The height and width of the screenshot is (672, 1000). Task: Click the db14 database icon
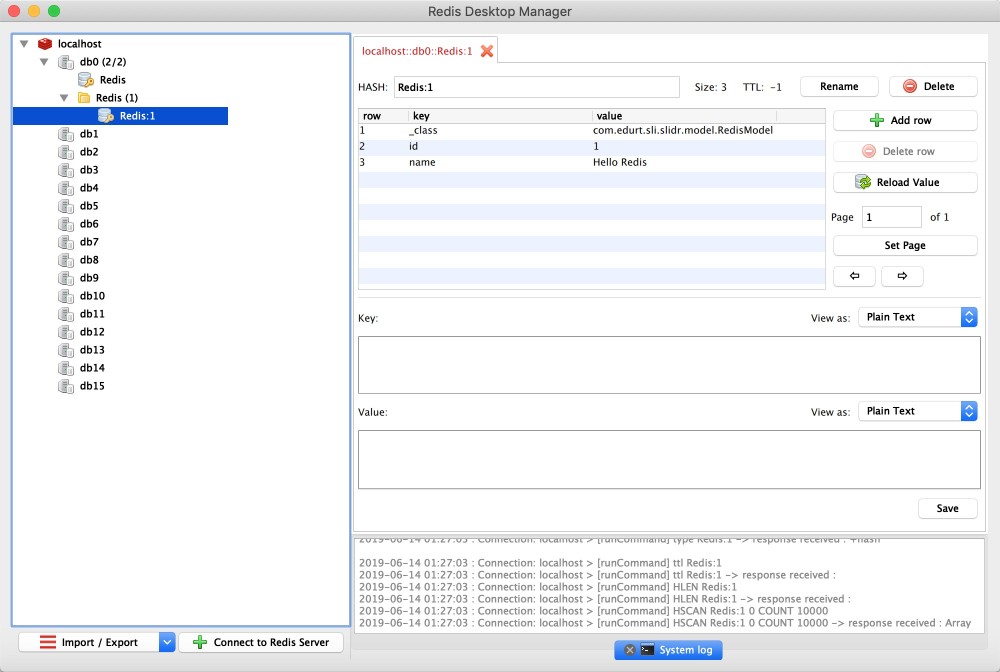[66, 368]
